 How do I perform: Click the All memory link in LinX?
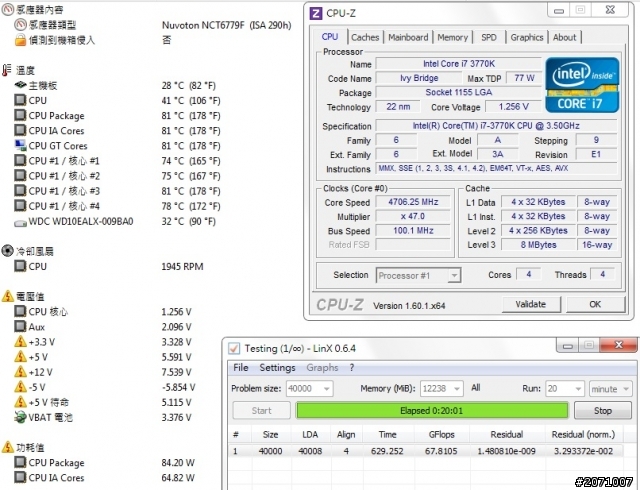(x=476, y=388)
